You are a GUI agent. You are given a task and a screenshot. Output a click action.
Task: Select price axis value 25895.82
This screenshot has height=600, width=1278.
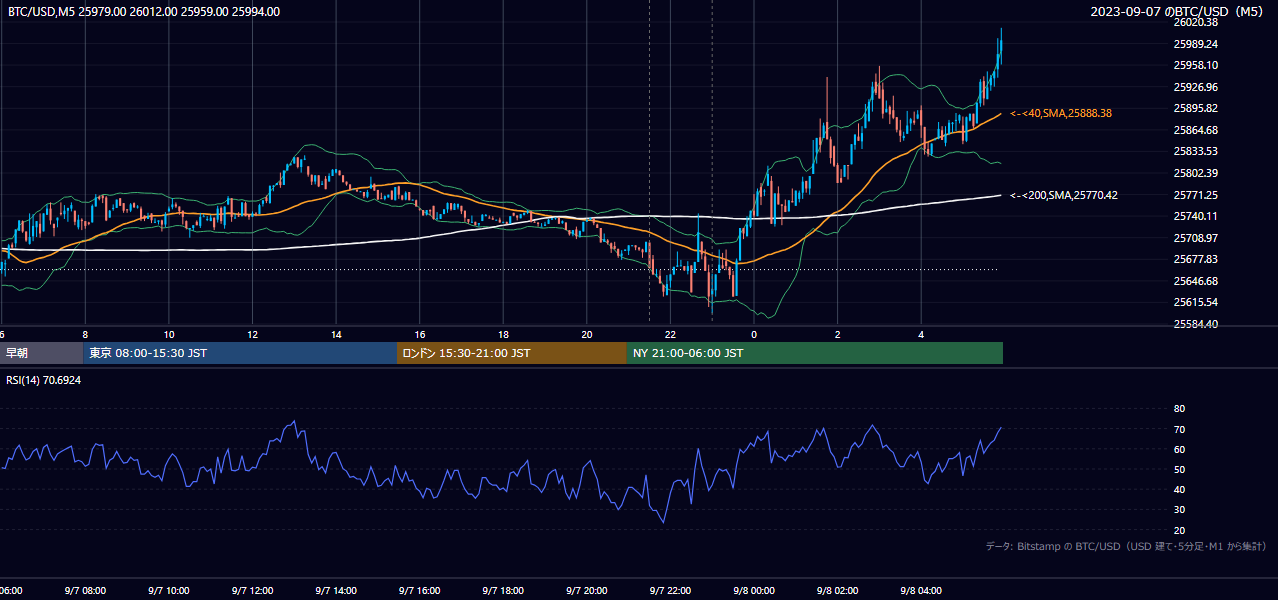coord(1196,108)
